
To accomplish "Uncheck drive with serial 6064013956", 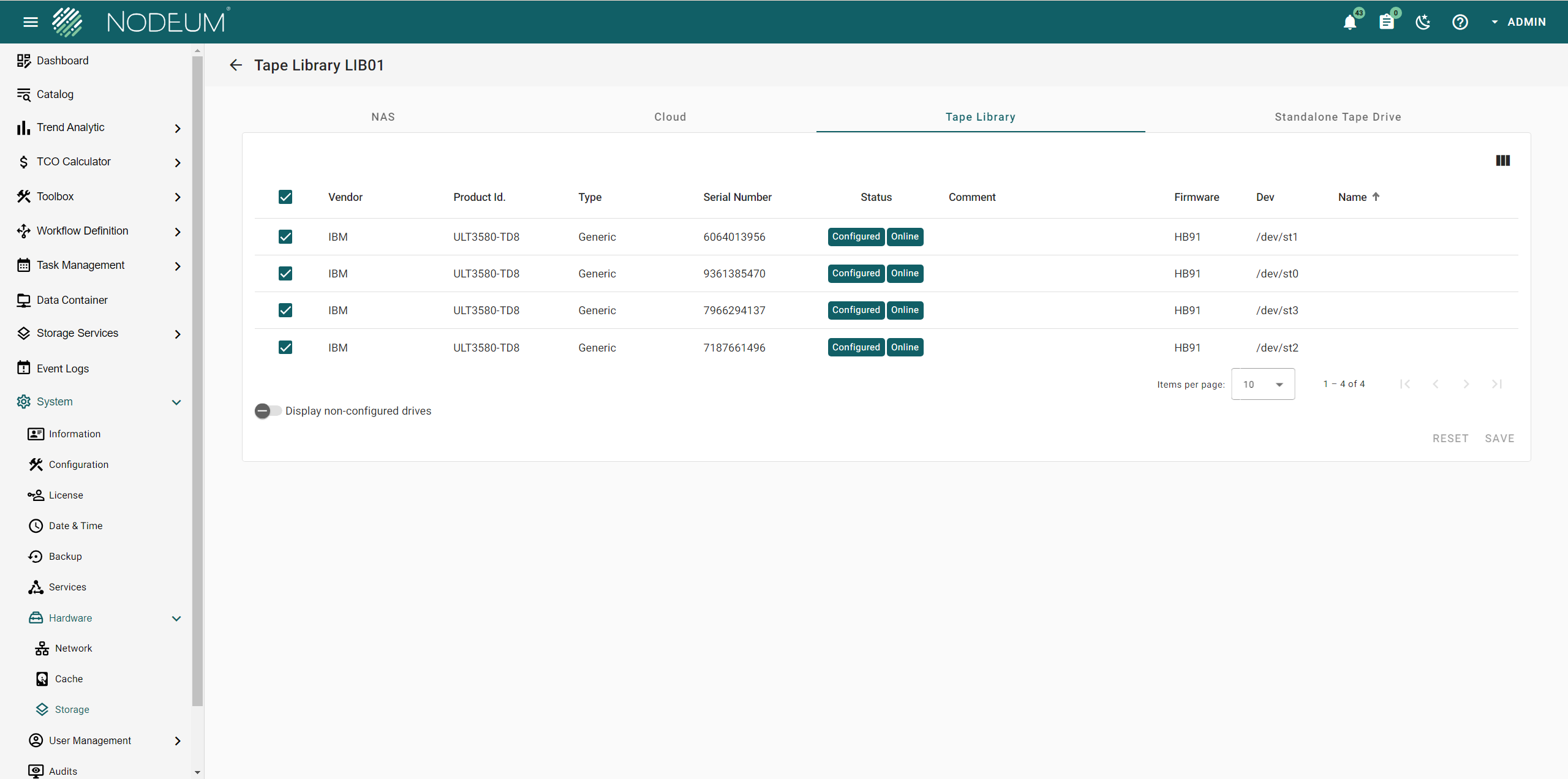I will pyautogui.click(x=285, y=237).
